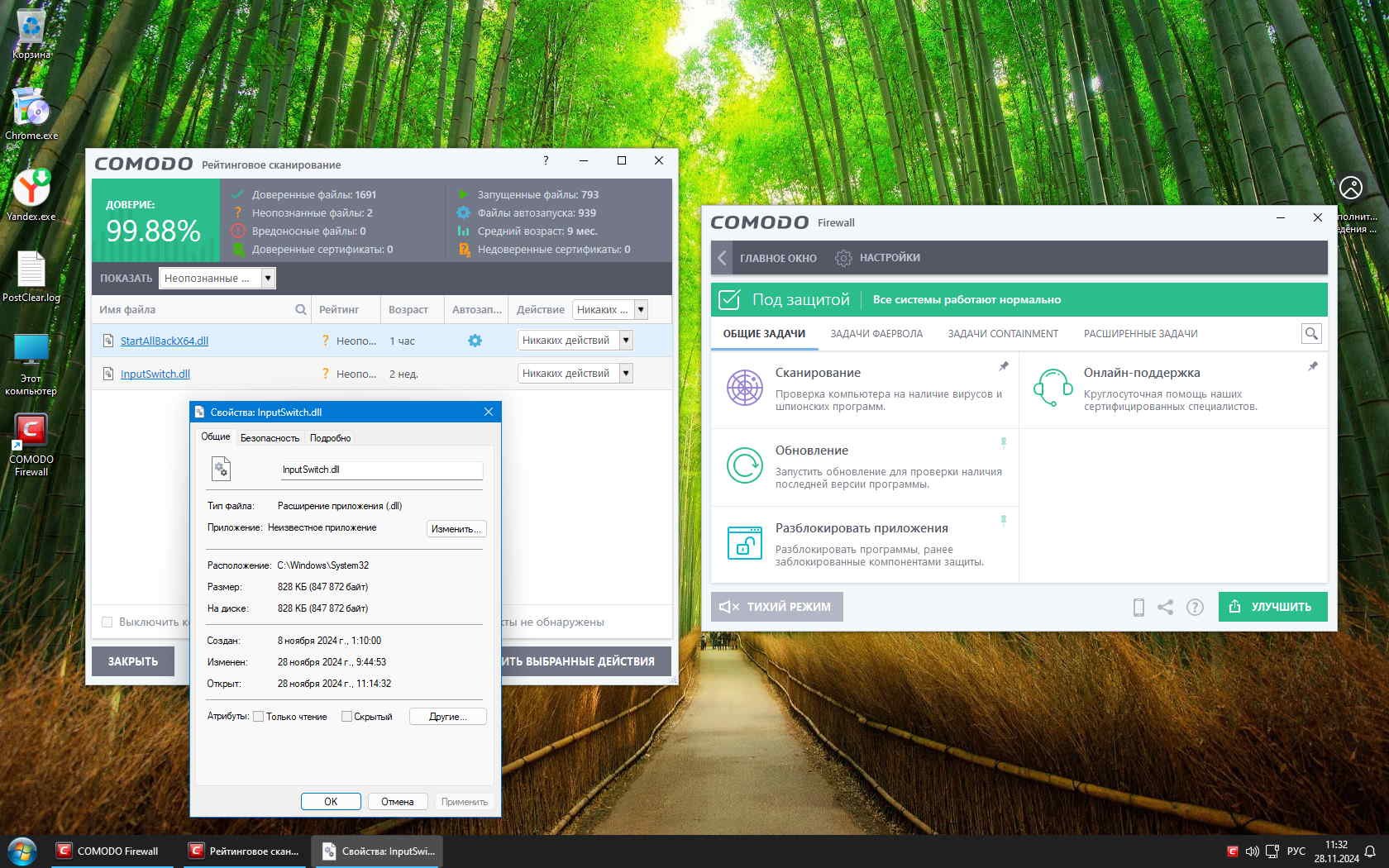
Task: Switch to the 'Безопасность' tab
Action: (x=270, y=438)
